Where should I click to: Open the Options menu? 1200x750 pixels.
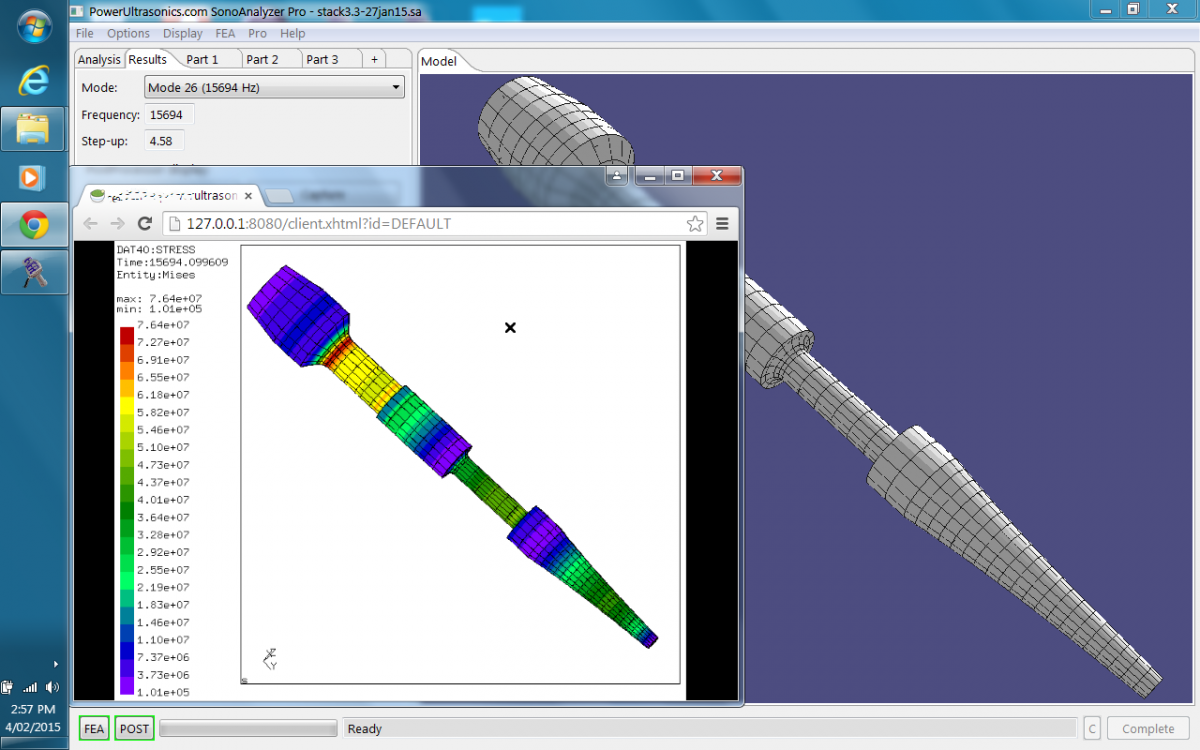coord(128,33)
